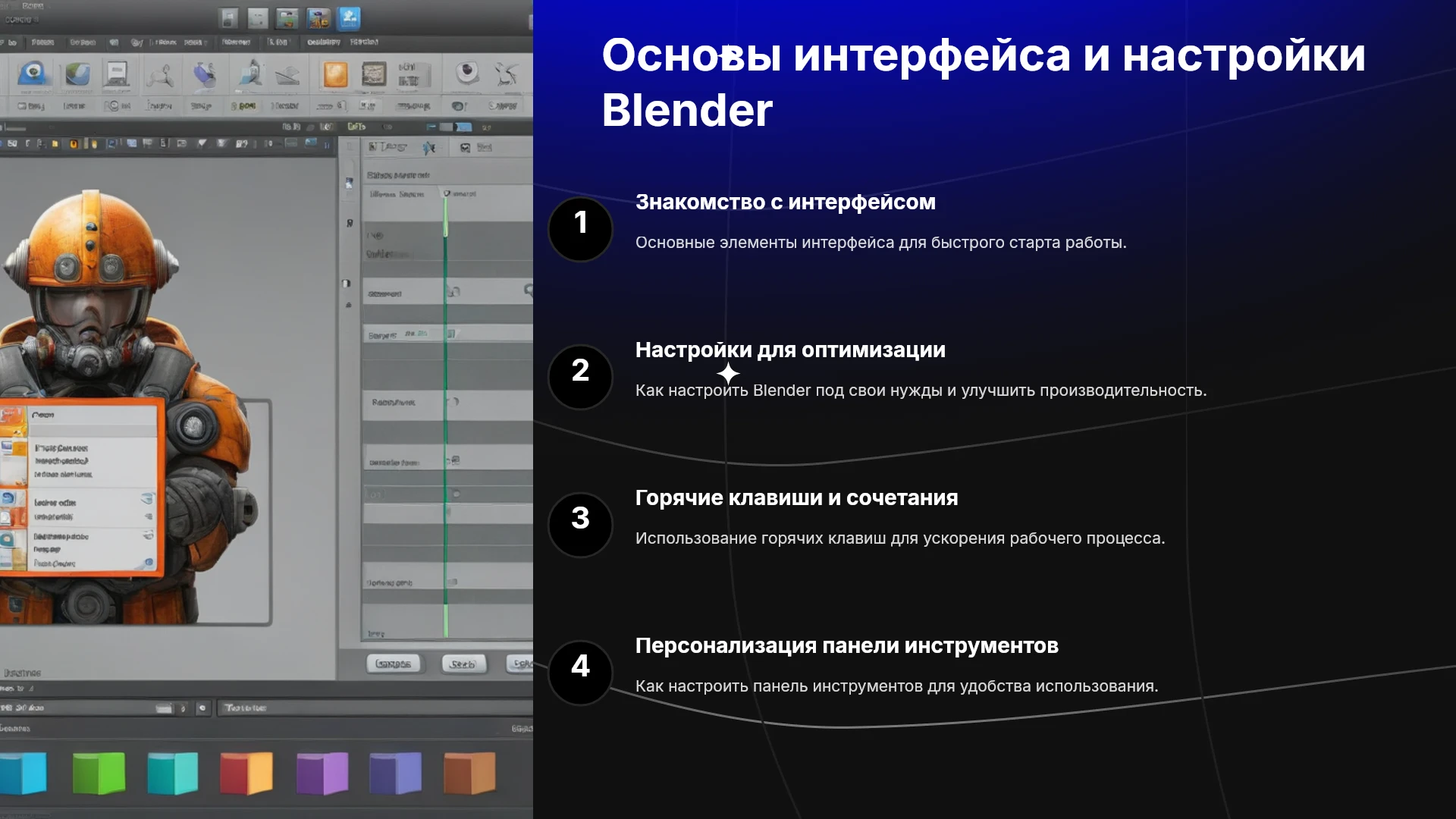Select the green cube swatch
The image size is (1456, 819).
[x=99, y=773]
